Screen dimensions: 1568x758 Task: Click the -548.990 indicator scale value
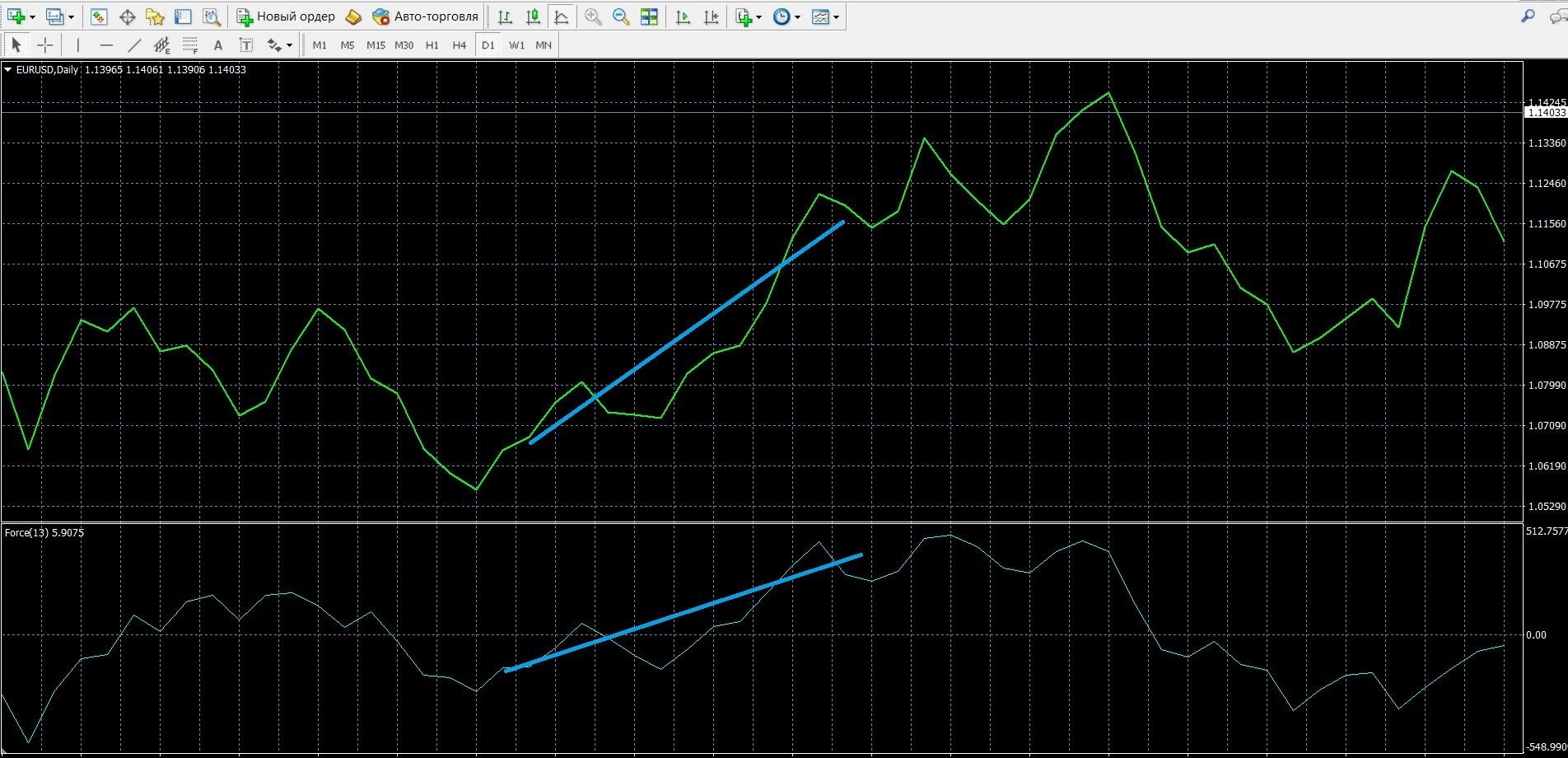(x=1547, y=747)
